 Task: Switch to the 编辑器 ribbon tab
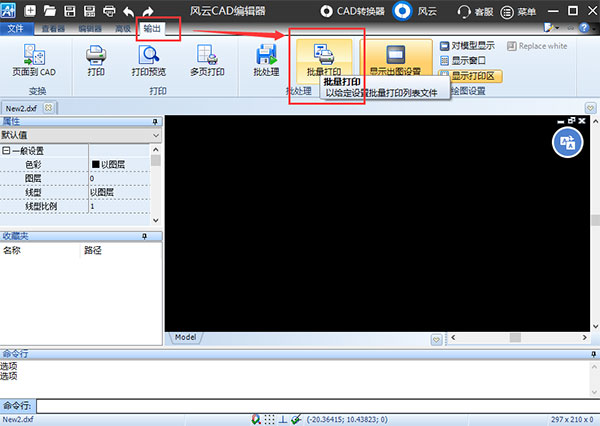tap(90, 29)
